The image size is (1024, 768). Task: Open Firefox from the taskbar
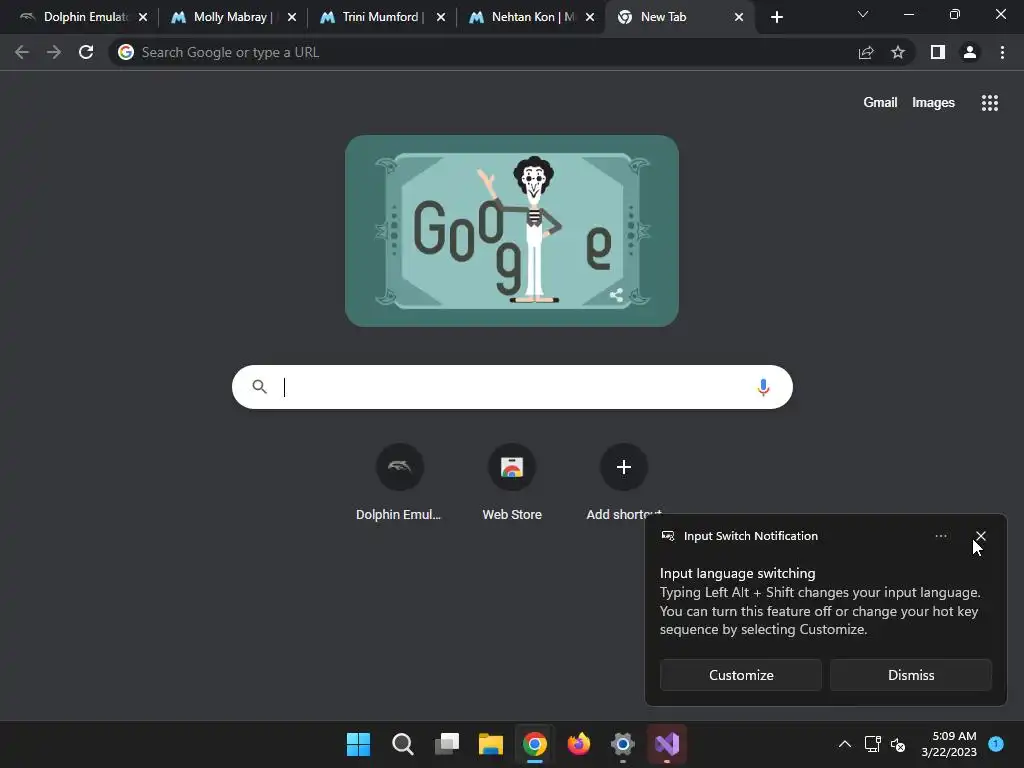click(x=579, y=744)
